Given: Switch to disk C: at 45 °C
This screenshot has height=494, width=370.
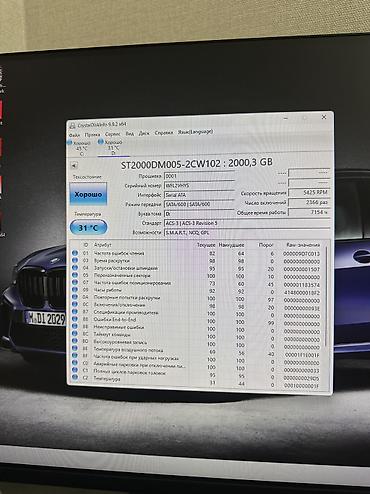Looking at the screenshot, I should (x=79, y=149).
